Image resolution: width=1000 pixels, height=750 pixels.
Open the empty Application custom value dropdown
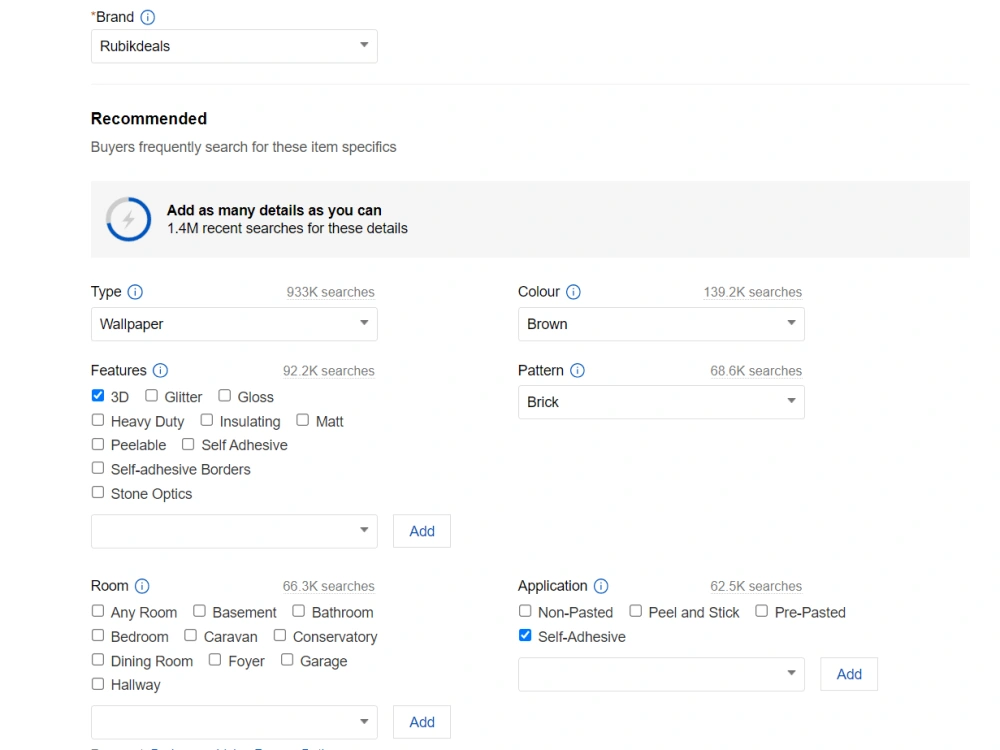click(x=661, y=674)
